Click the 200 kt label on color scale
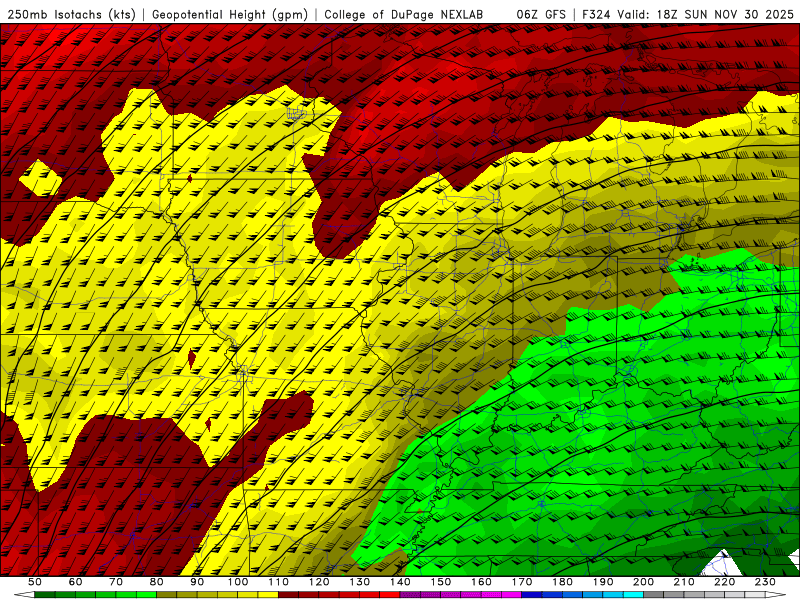This screenshot has width=800, height=600. [644, 582]
